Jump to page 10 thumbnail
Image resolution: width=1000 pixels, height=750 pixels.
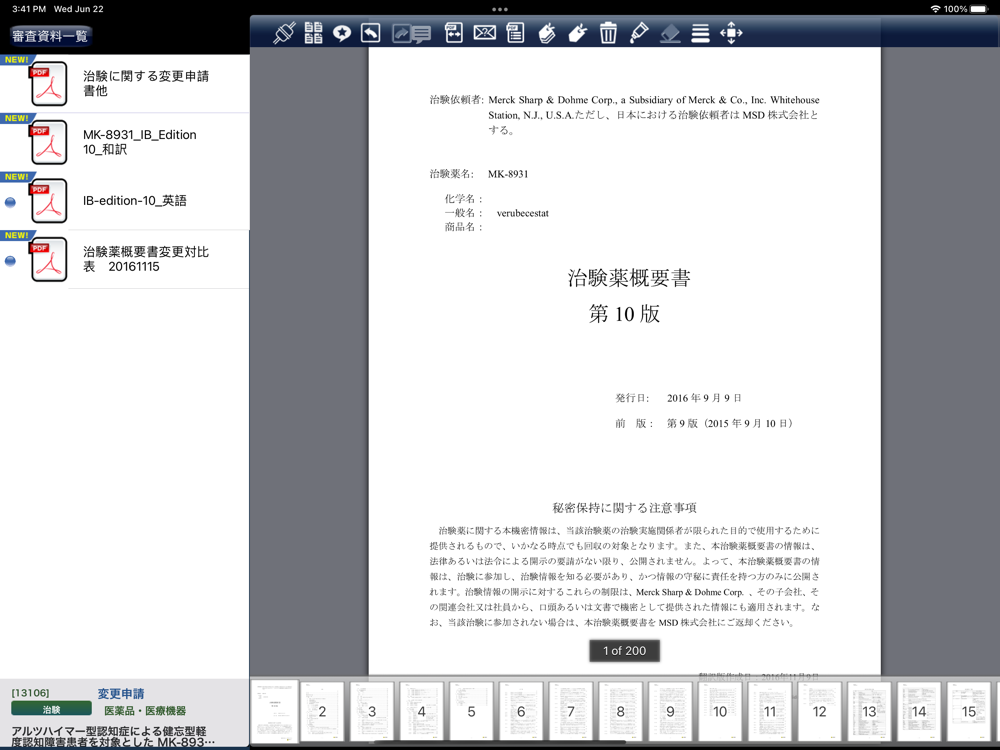(x=720, y=711)
